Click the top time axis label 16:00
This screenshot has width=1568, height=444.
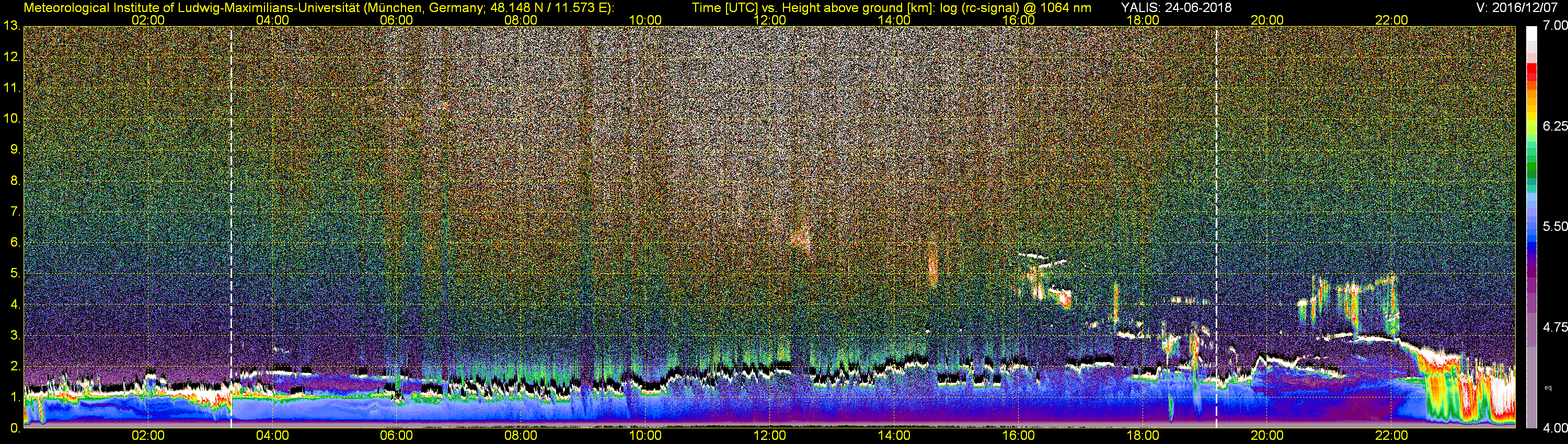coord(1018,20)
